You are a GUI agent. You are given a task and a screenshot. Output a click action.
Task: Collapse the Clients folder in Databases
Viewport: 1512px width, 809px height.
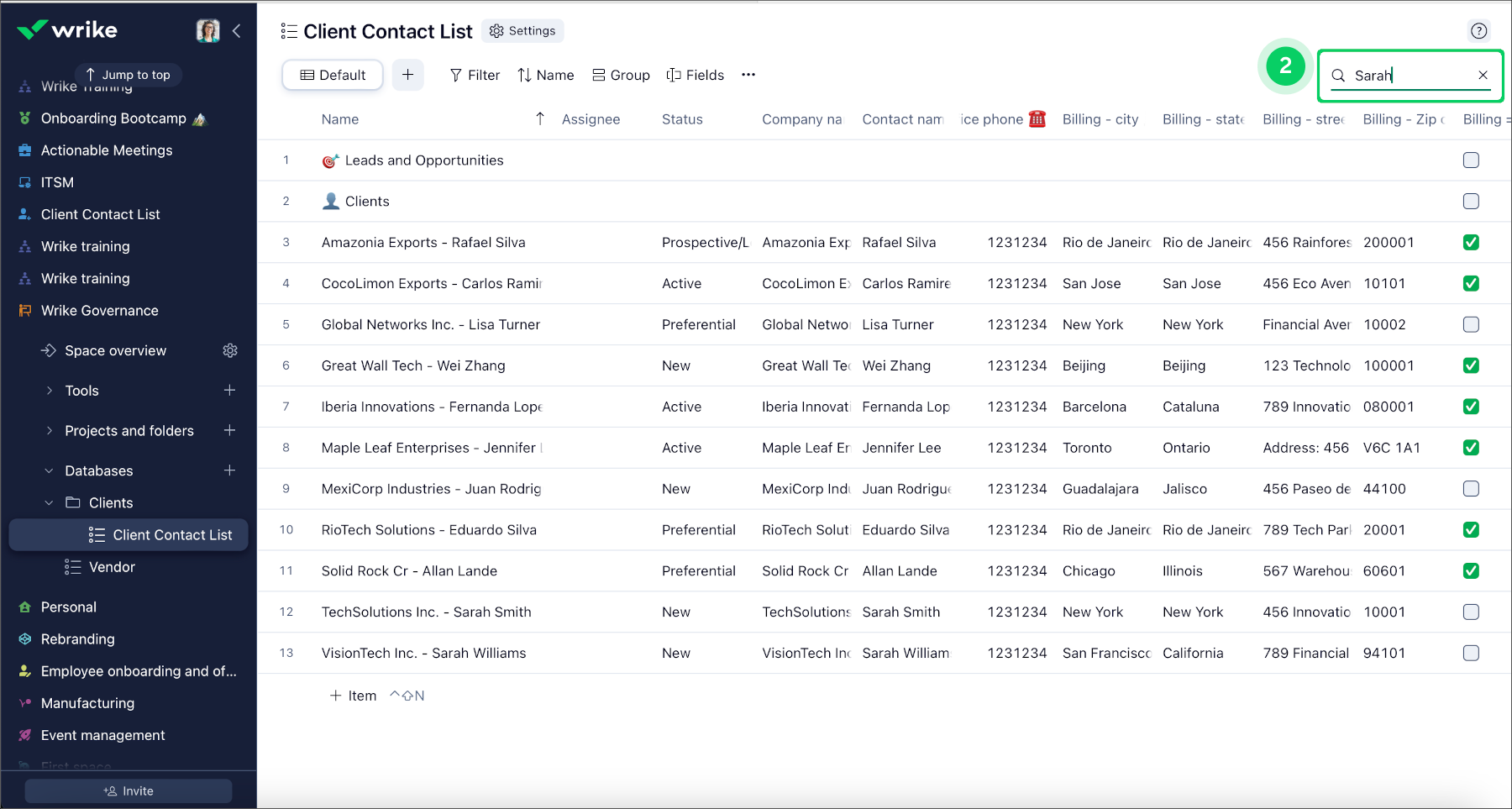(48, 502)
